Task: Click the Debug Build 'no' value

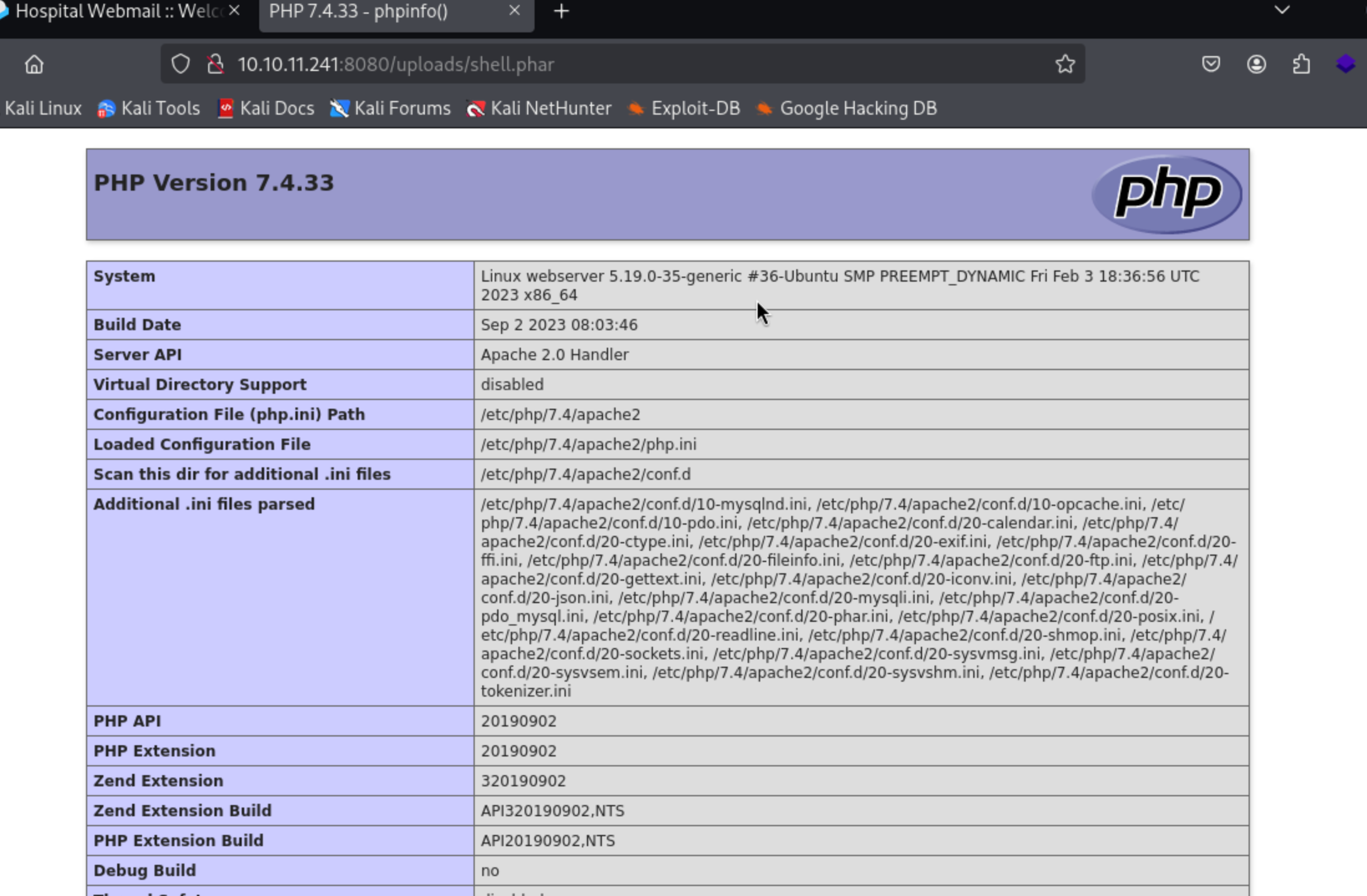Action: [490, 870]
